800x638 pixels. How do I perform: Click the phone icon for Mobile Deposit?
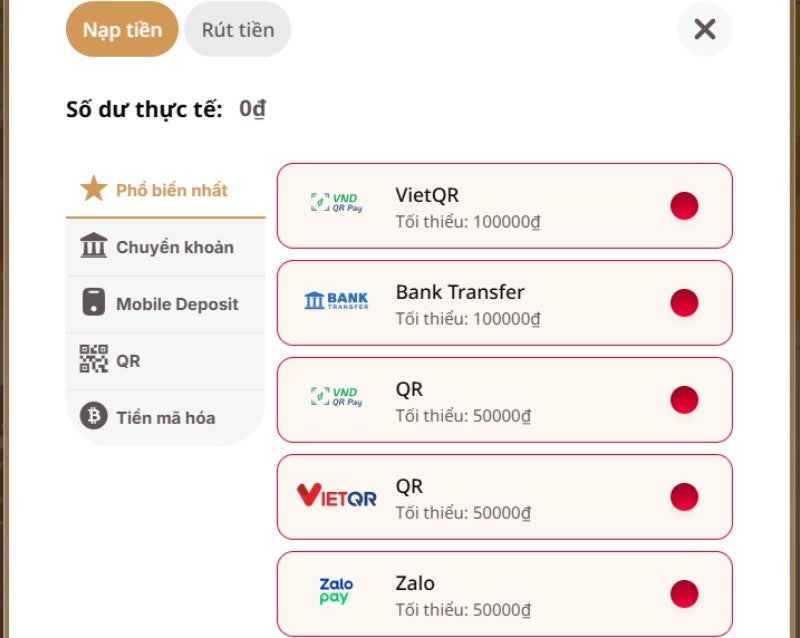[93, 303]
